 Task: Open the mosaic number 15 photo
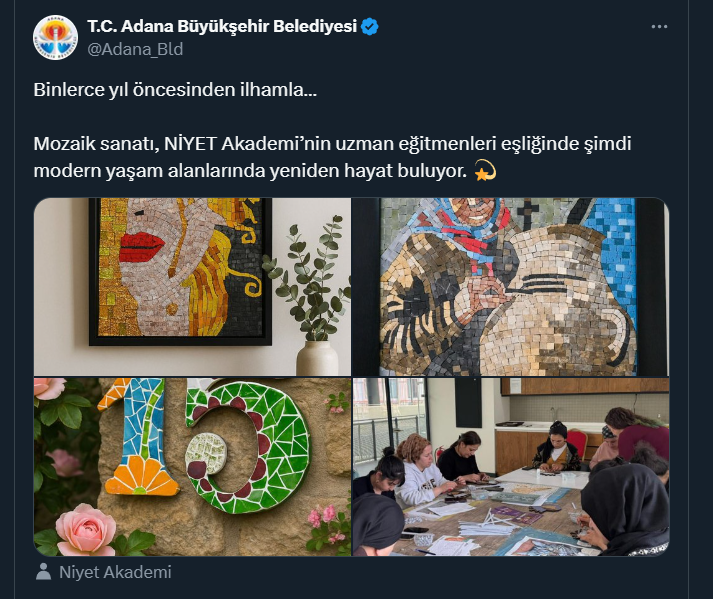coord(192,467)
